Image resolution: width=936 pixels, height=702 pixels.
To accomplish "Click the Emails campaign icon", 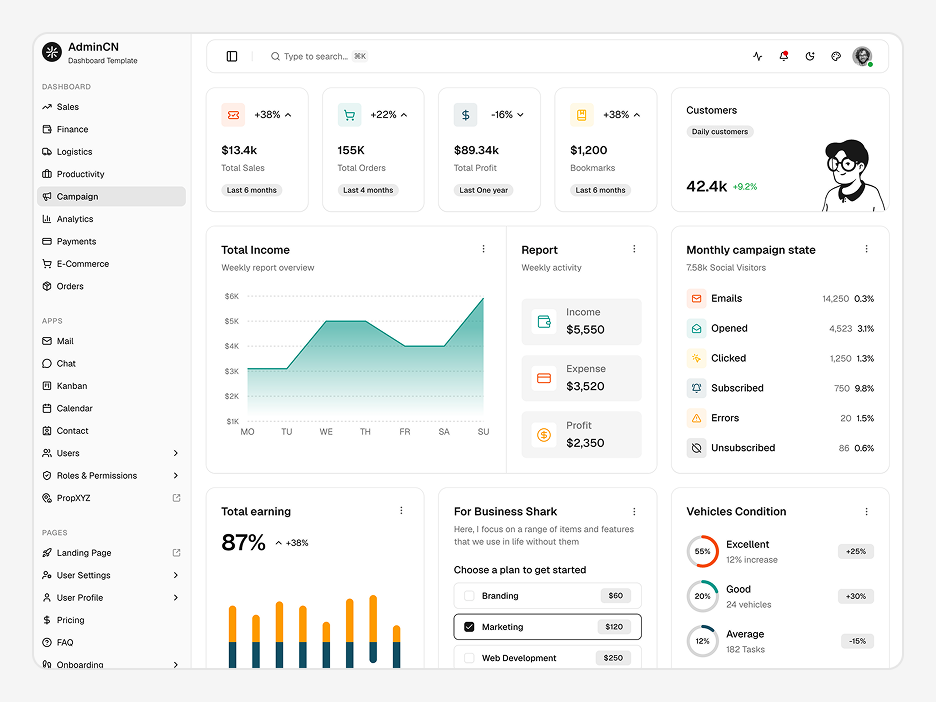I will (x=696, y=298).
